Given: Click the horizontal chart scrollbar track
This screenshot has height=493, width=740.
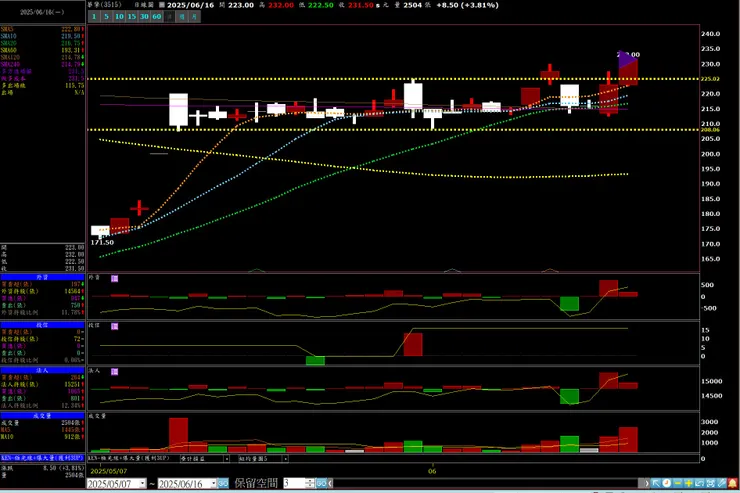Looking at the screenshot, I should pyautogui.click(x=488, y=484).
